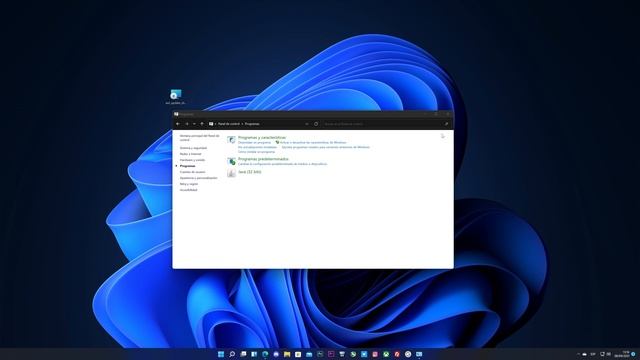
Task: Launch Microsoft Edge from the taskbar
Action: tap(265, 354)
